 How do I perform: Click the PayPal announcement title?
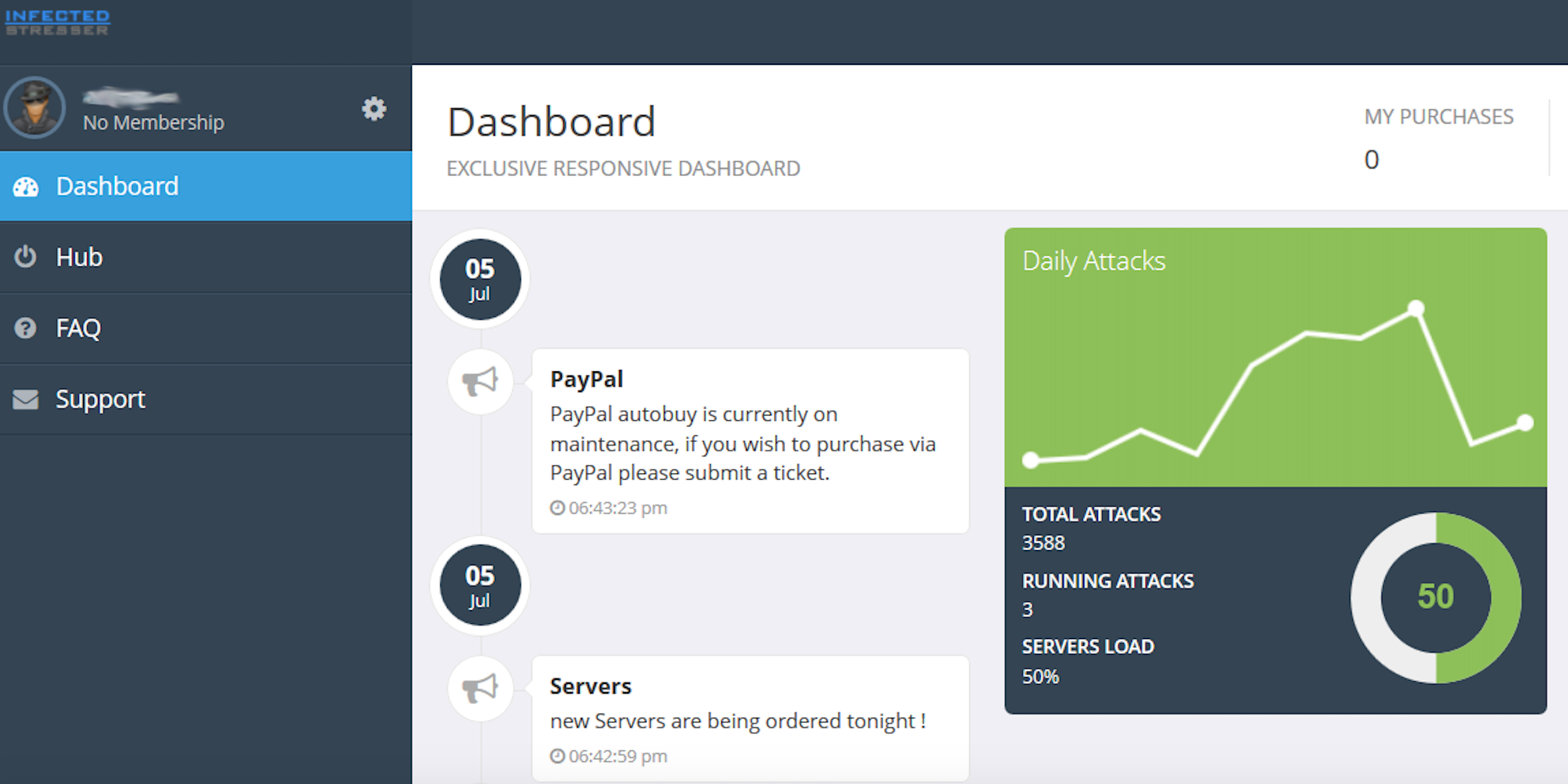(587, 379)
